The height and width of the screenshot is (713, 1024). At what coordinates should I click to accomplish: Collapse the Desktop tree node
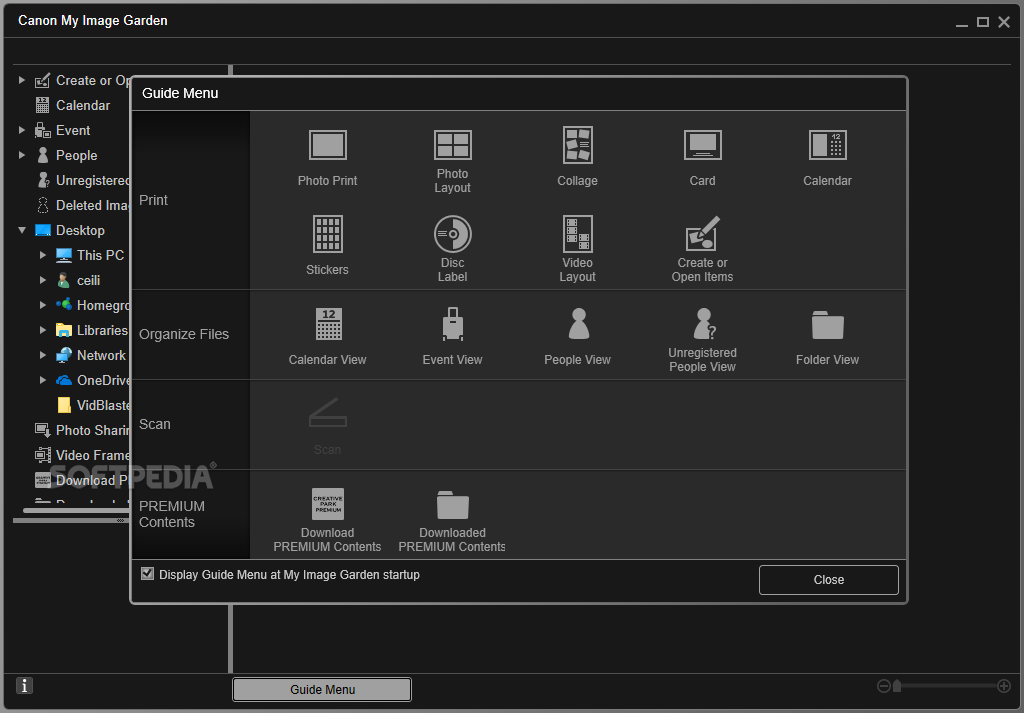(22, 230)
